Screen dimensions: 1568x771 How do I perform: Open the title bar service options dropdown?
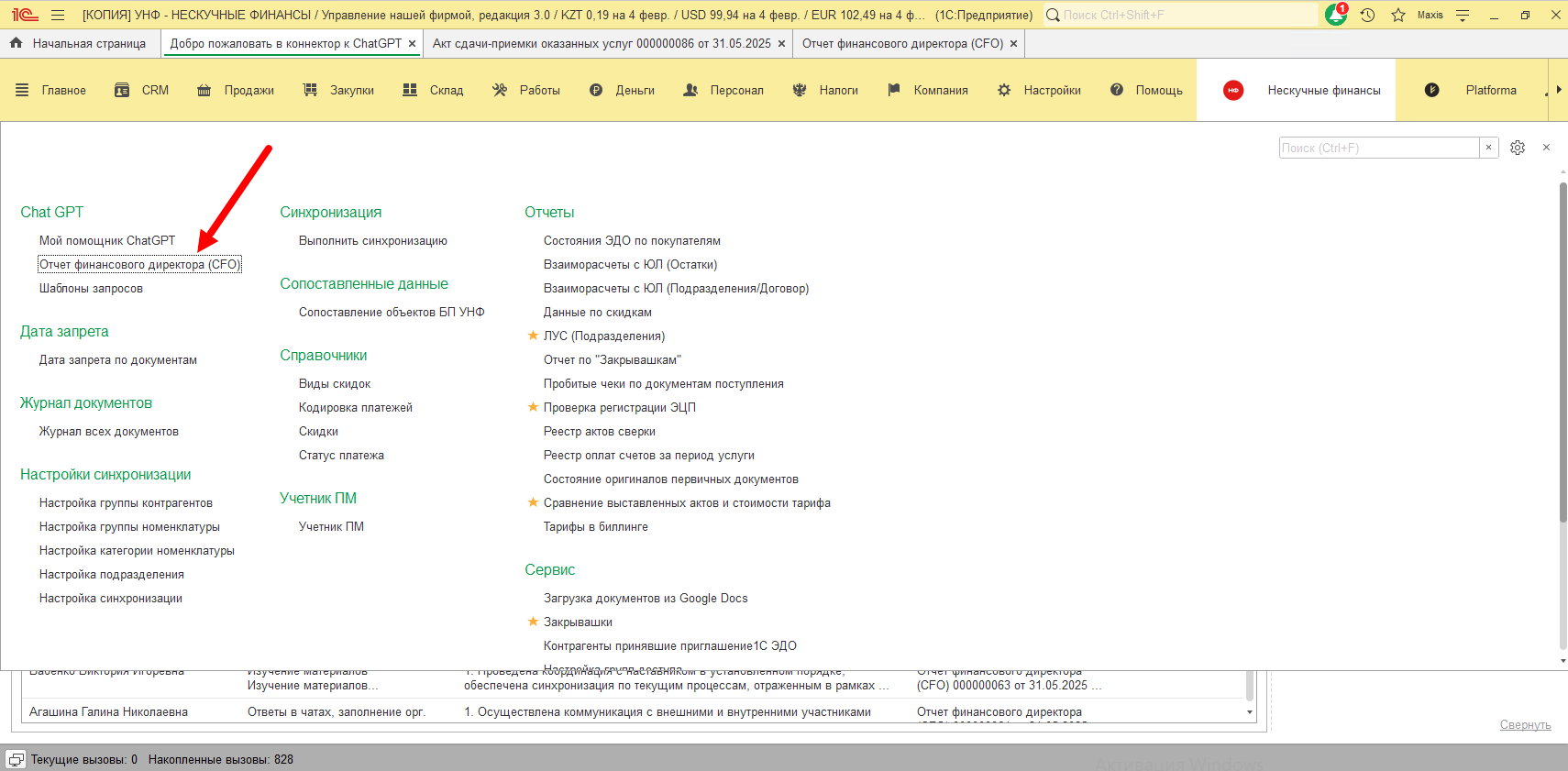click(x=1463, y=15)
